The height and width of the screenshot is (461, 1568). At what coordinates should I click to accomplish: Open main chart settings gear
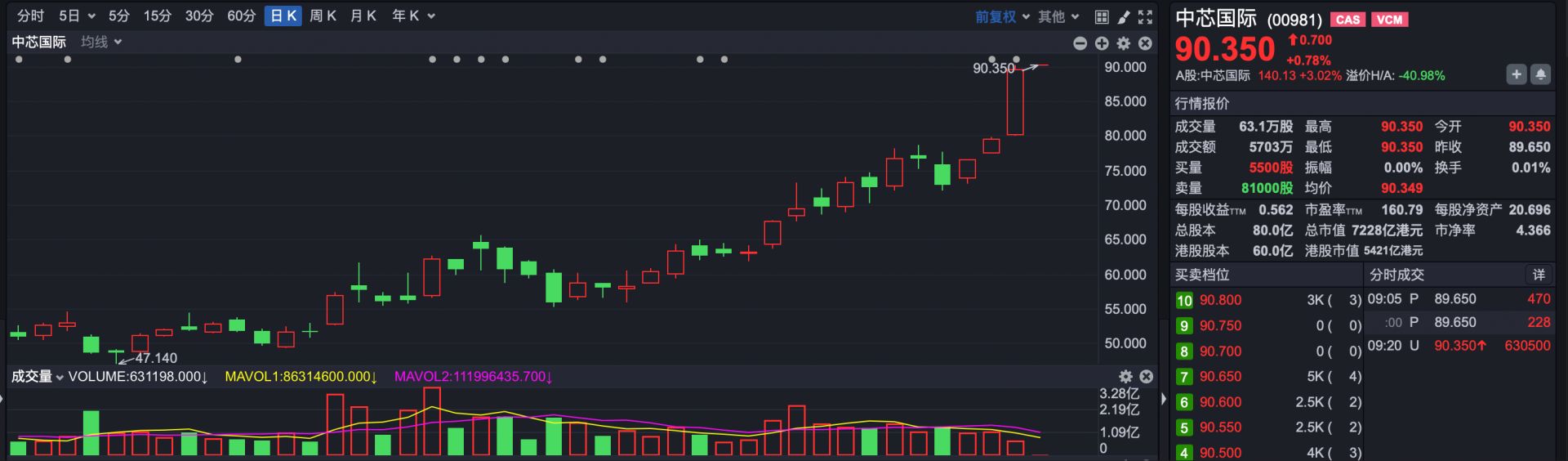pos(1124,43)
